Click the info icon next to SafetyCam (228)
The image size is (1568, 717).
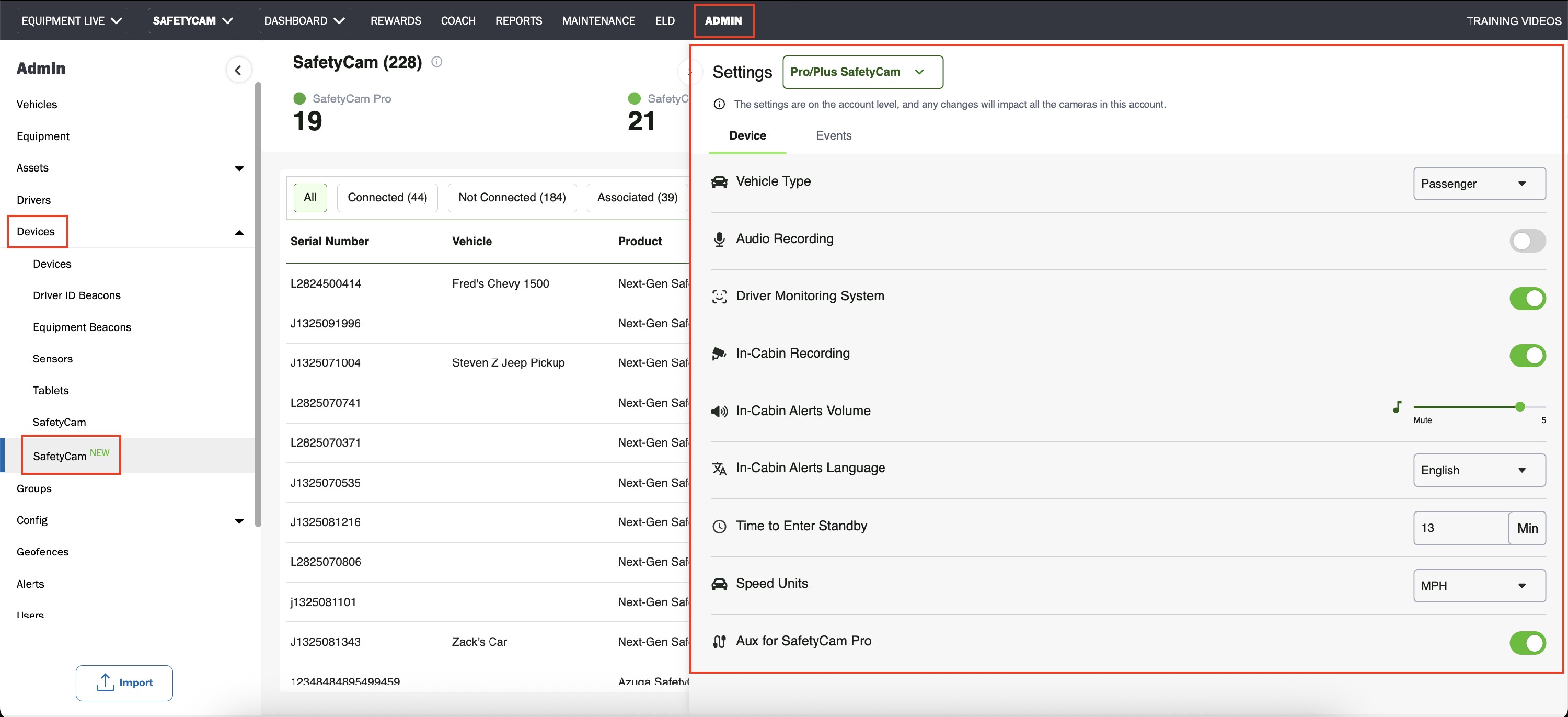tap(436, 62)
